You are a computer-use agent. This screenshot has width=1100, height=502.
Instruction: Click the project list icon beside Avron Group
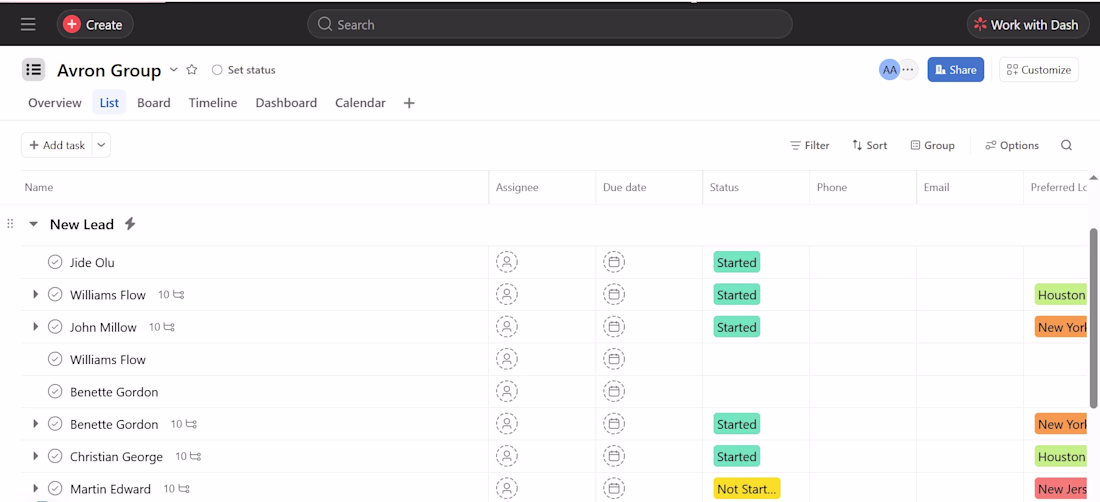34,70
